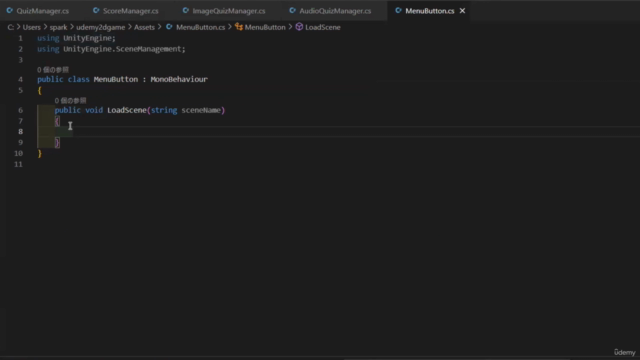Click the C# file icon in breadcrumb
The width and height of the screenshot is (640, 360).
click(x=169, y=27)
